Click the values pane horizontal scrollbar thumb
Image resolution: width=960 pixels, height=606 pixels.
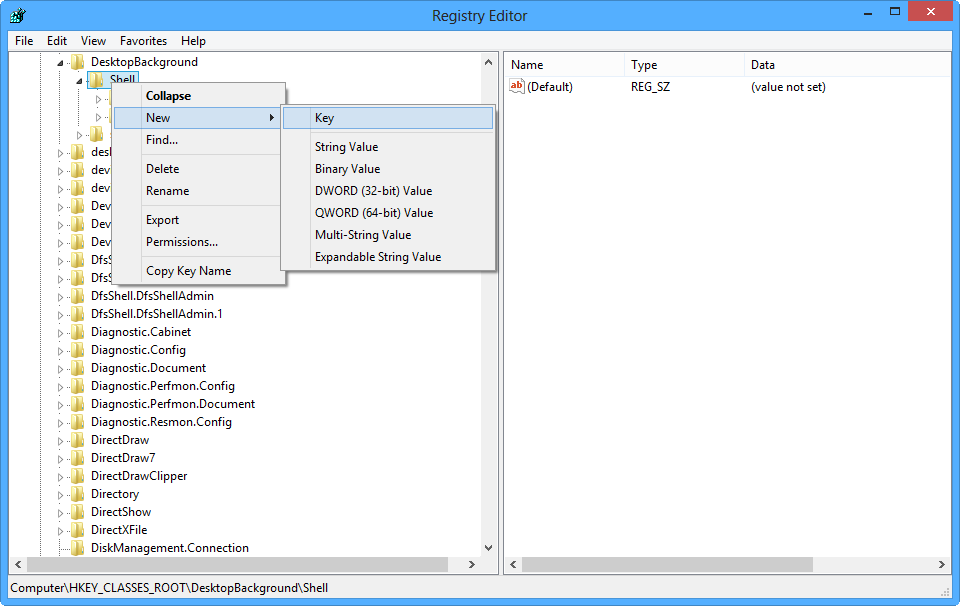coord(667,564)
